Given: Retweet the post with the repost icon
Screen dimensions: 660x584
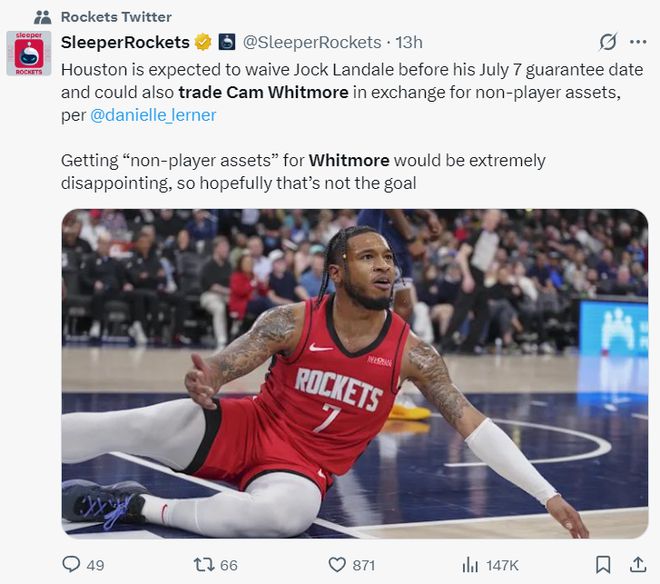Looking at the screenshot, I should (x=204, y=565).
